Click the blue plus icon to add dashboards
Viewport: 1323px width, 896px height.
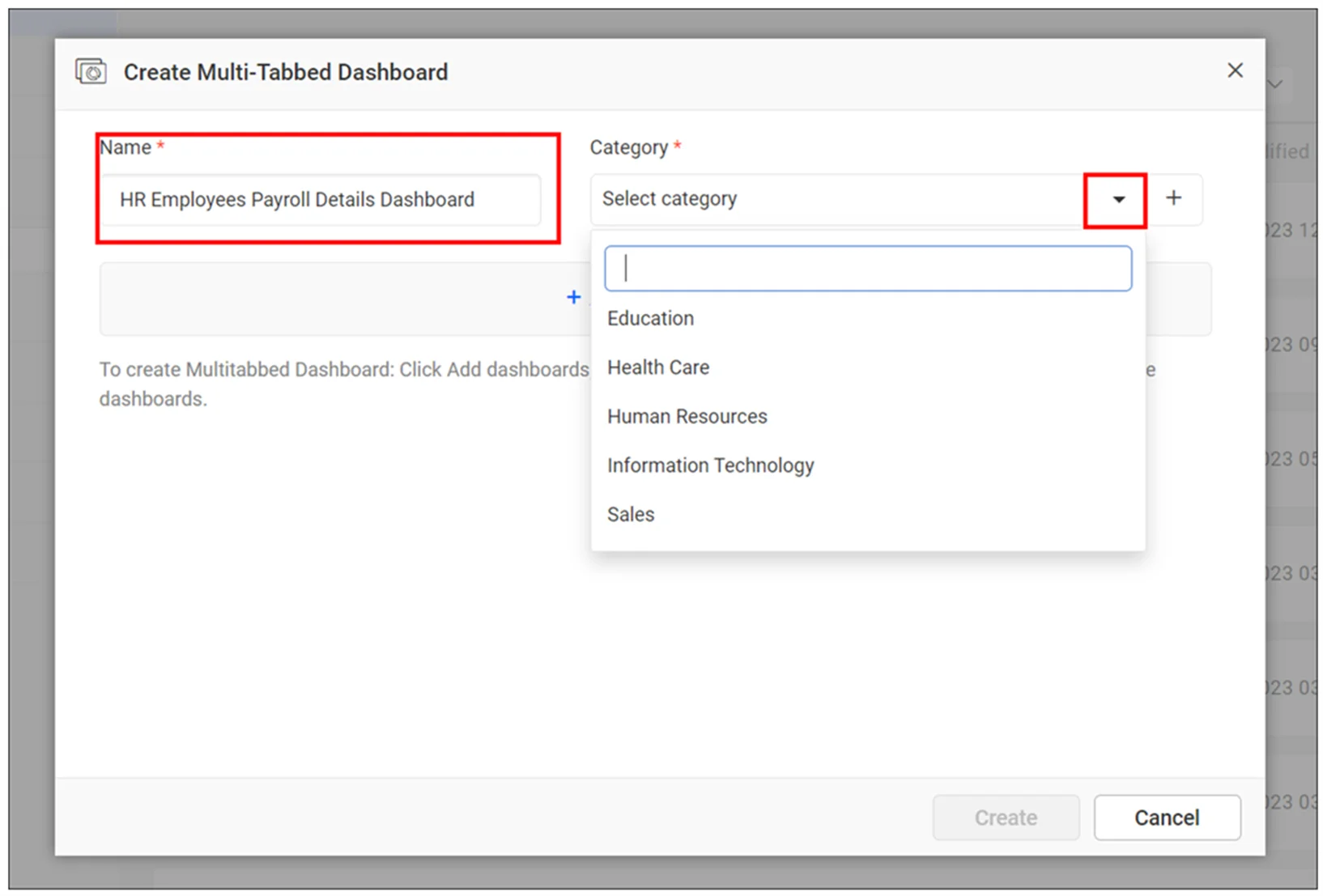[574, 297]
